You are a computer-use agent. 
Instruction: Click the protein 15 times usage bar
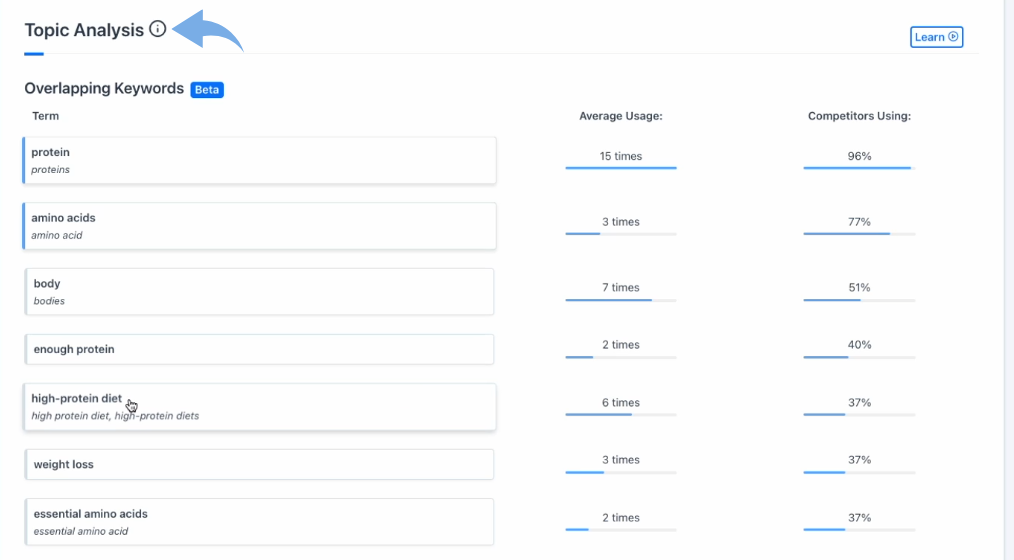click(620, 167)
